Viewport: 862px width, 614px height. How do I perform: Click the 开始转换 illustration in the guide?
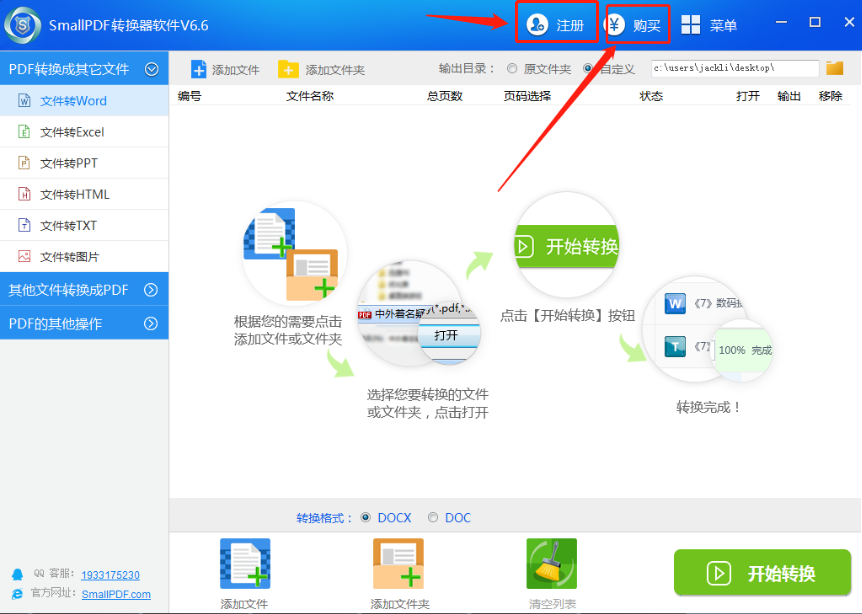(x=566, y=245)
